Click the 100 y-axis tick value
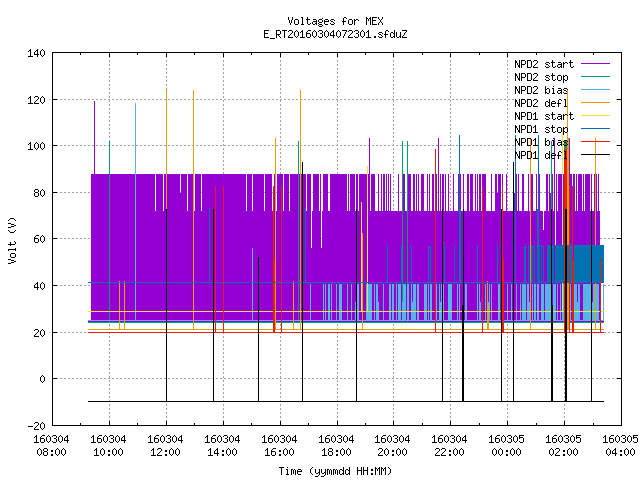Screen dimensions: 640x480 click(36, 146)
